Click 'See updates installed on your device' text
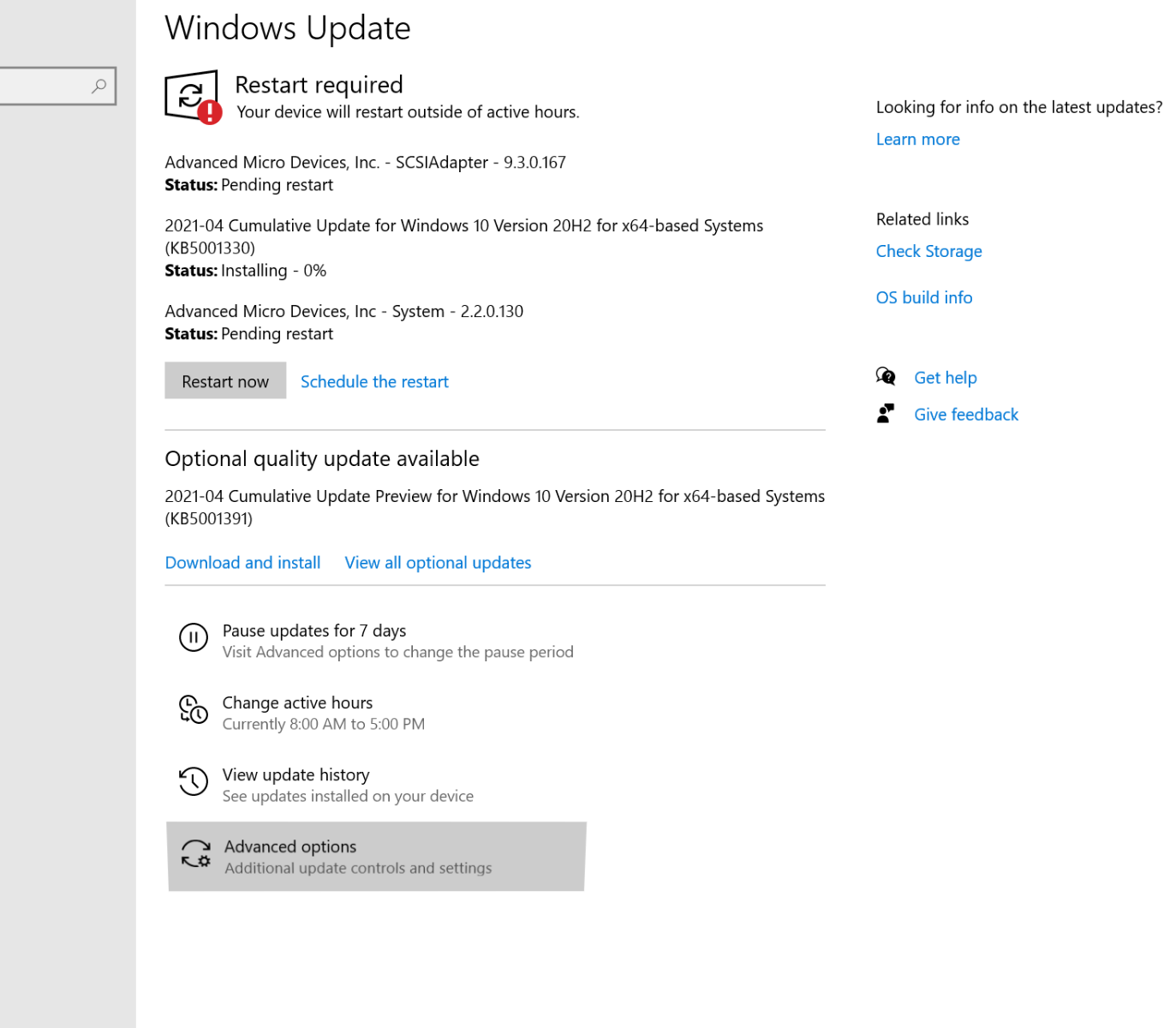The height and width of the screenshot is (1028, 1176). [x=348, y=796]
